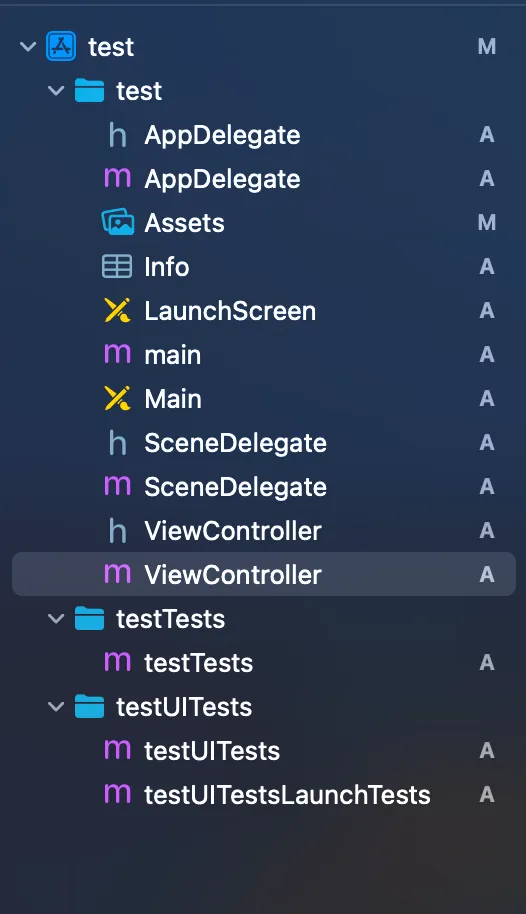526x914 pixels.
Task: Open the SceneDelegate implementation file
Action: coord(264,487)
